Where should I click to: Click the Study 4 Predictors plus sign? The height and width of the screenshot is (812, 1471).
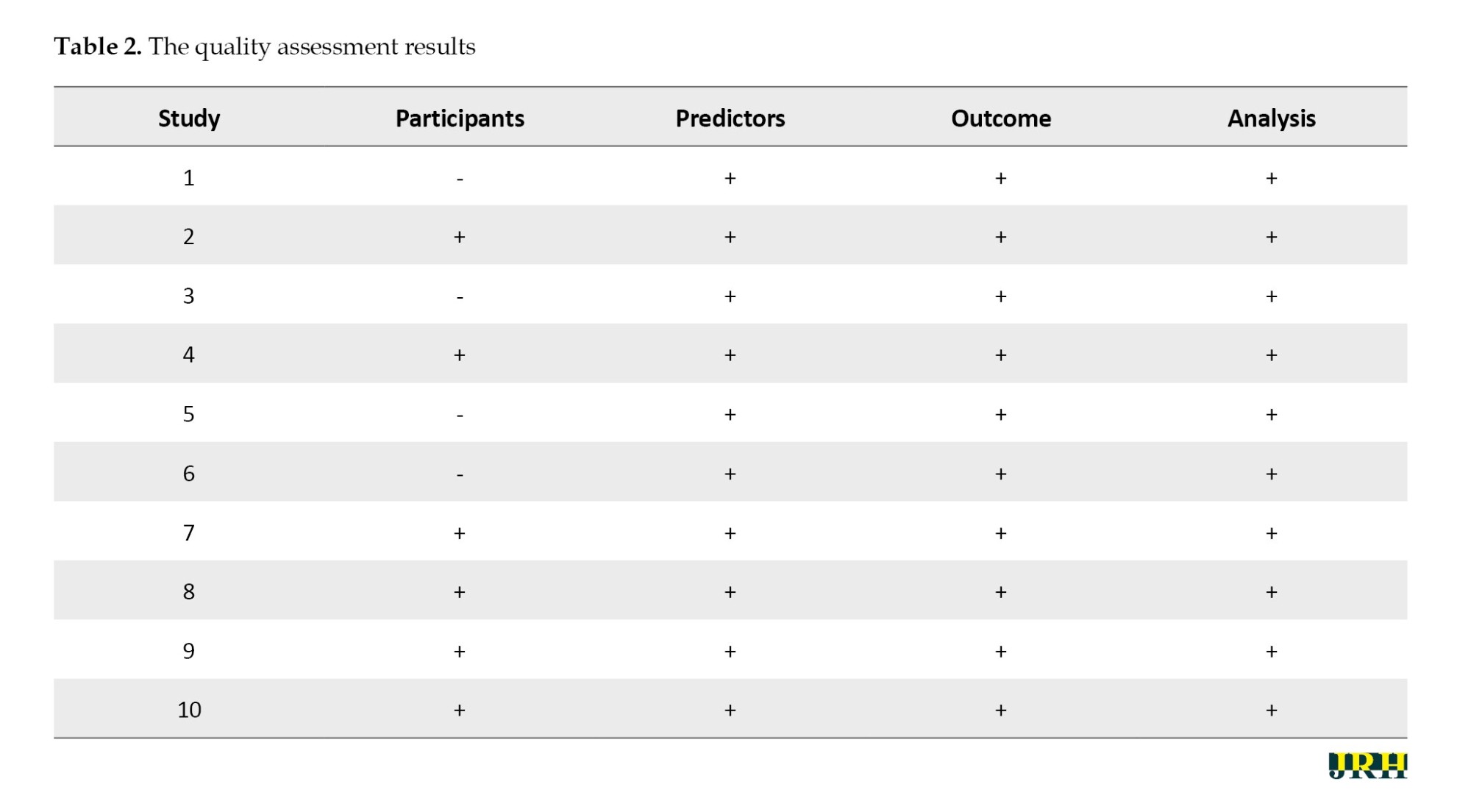coord(730,355)
